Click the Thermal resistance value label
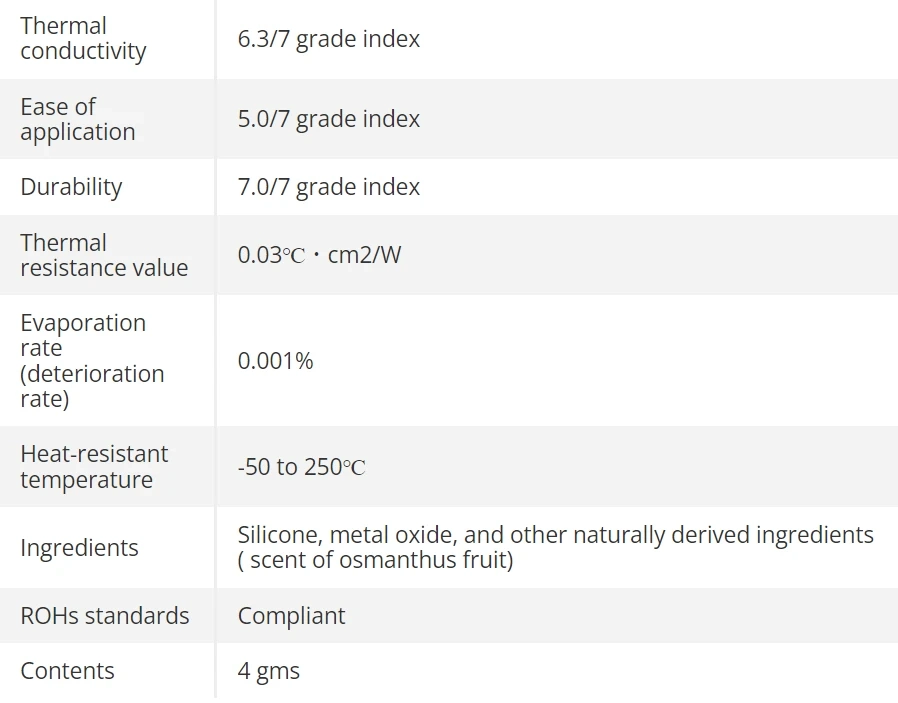898x703 pixels. [104, 255]
